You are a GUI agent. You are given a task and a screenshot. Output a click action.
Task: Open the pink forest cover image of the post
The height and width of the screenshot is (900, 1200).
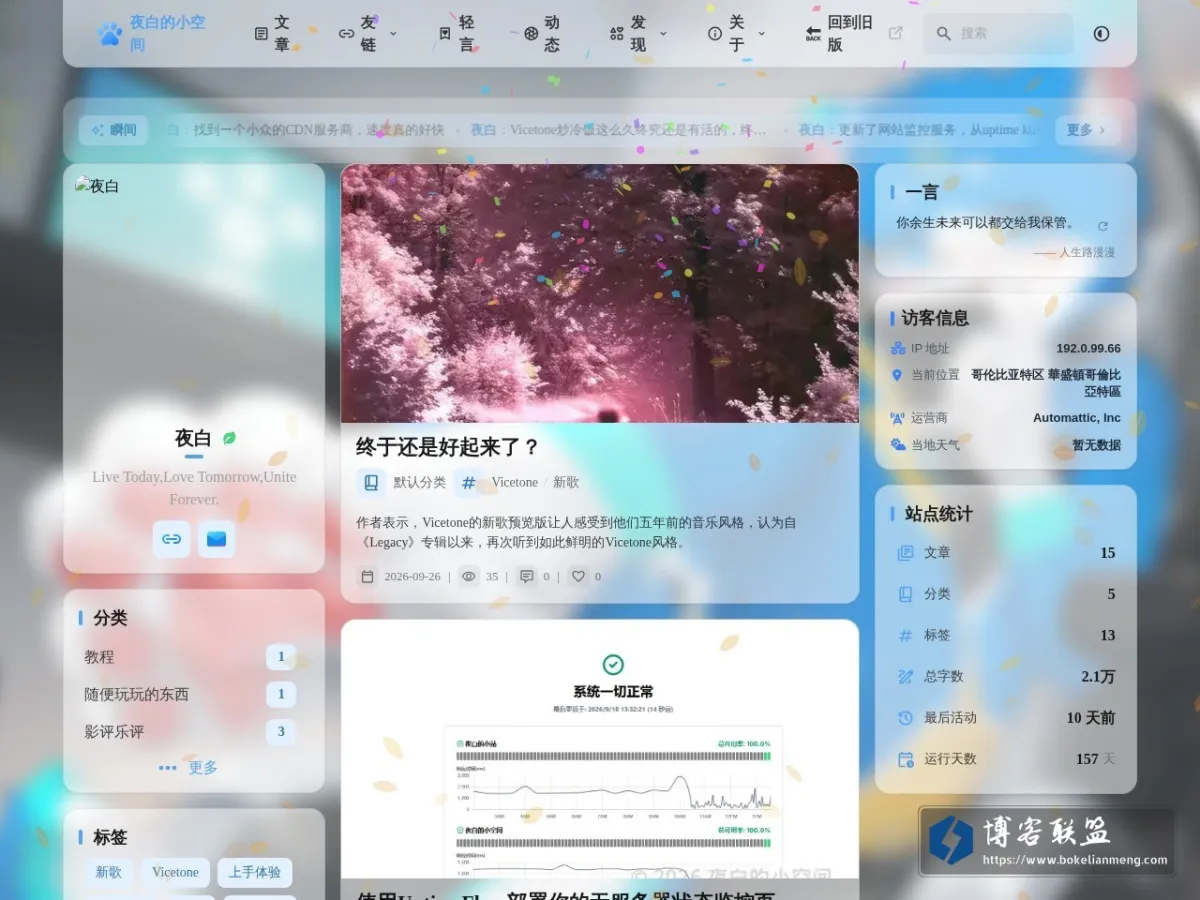[600, 294]
